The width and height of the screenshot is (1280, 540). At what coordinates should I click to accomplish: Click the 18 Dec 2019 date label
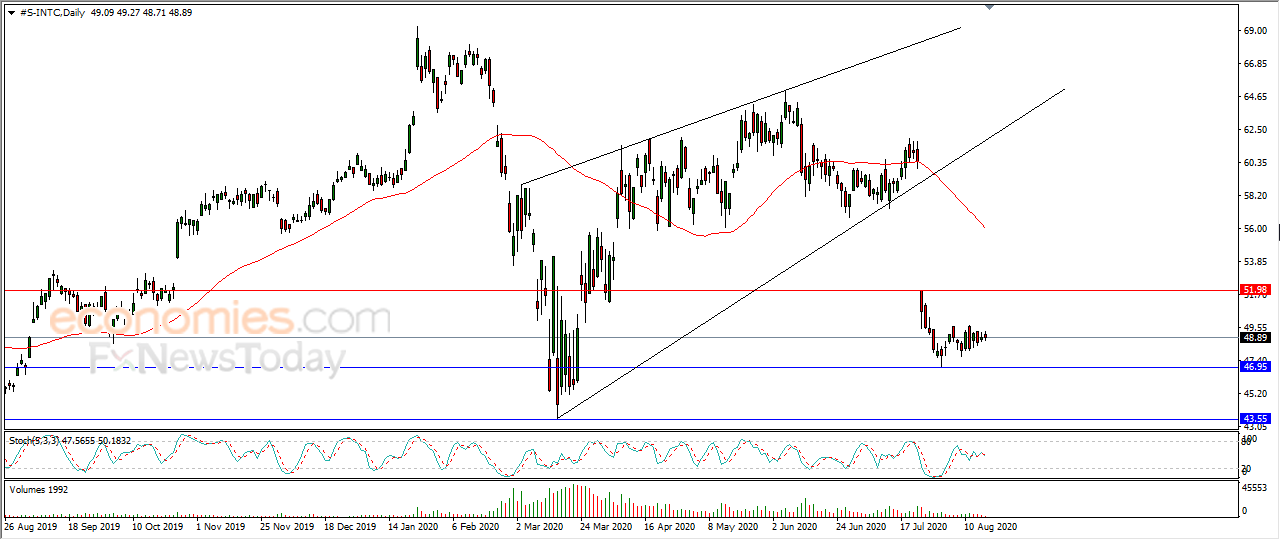click(x=348, y=526)
